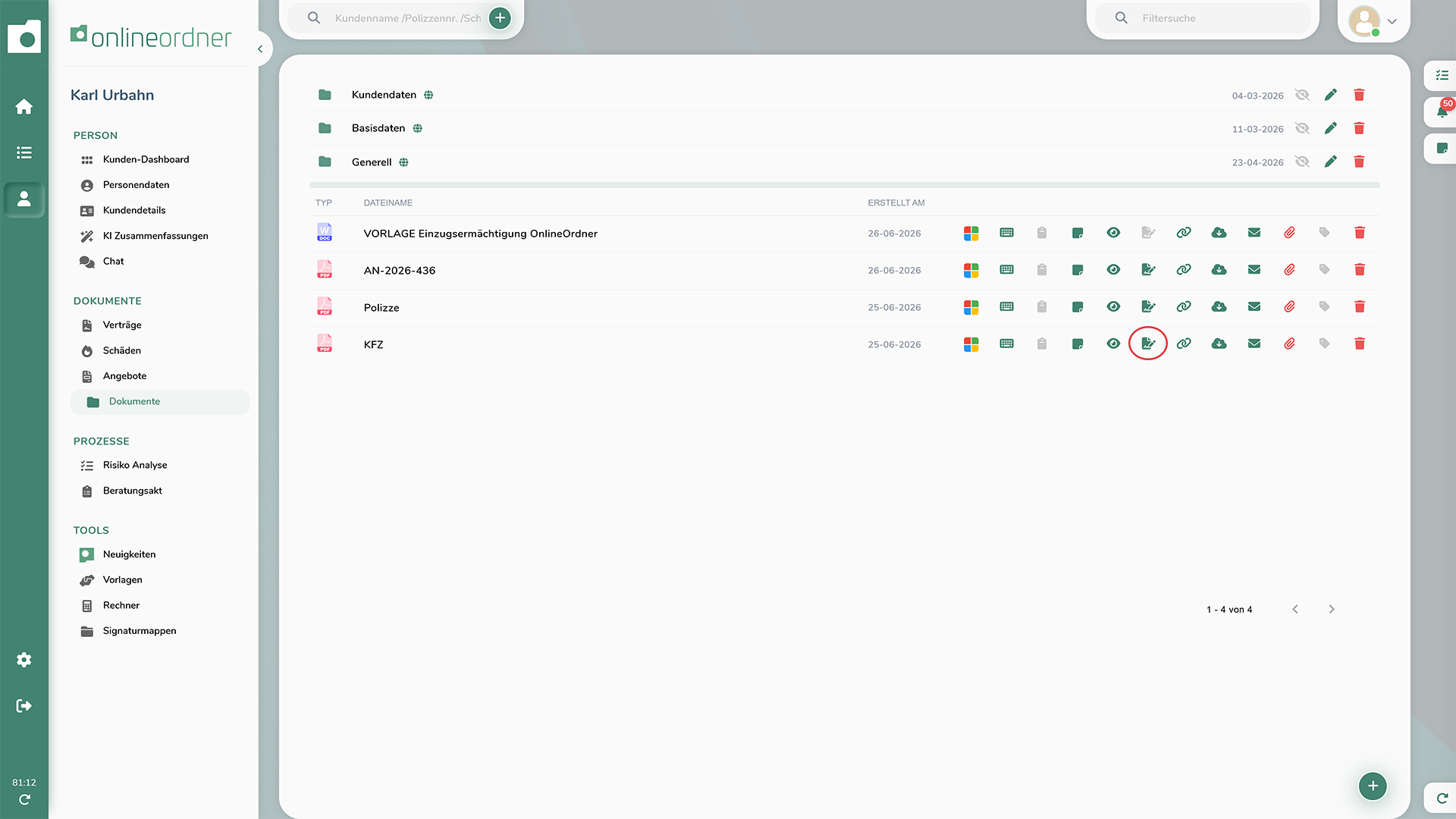Open the Neuigkeiten tool
The width and height of the screenshot is (1456, 819).
click(129, 555)
